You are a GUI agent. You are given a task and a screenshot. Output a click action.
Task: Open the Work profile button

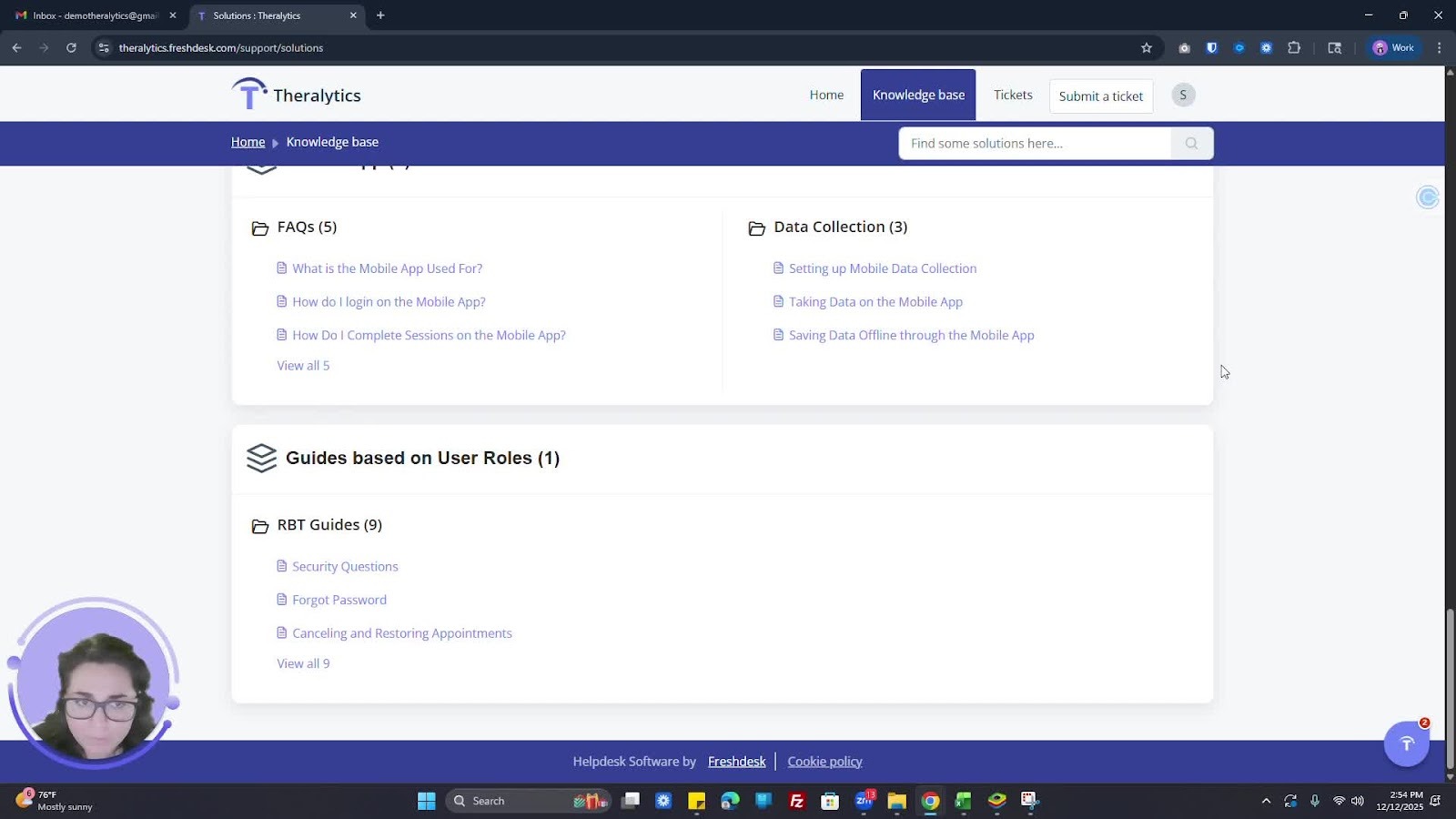[x=1394, y=47]
